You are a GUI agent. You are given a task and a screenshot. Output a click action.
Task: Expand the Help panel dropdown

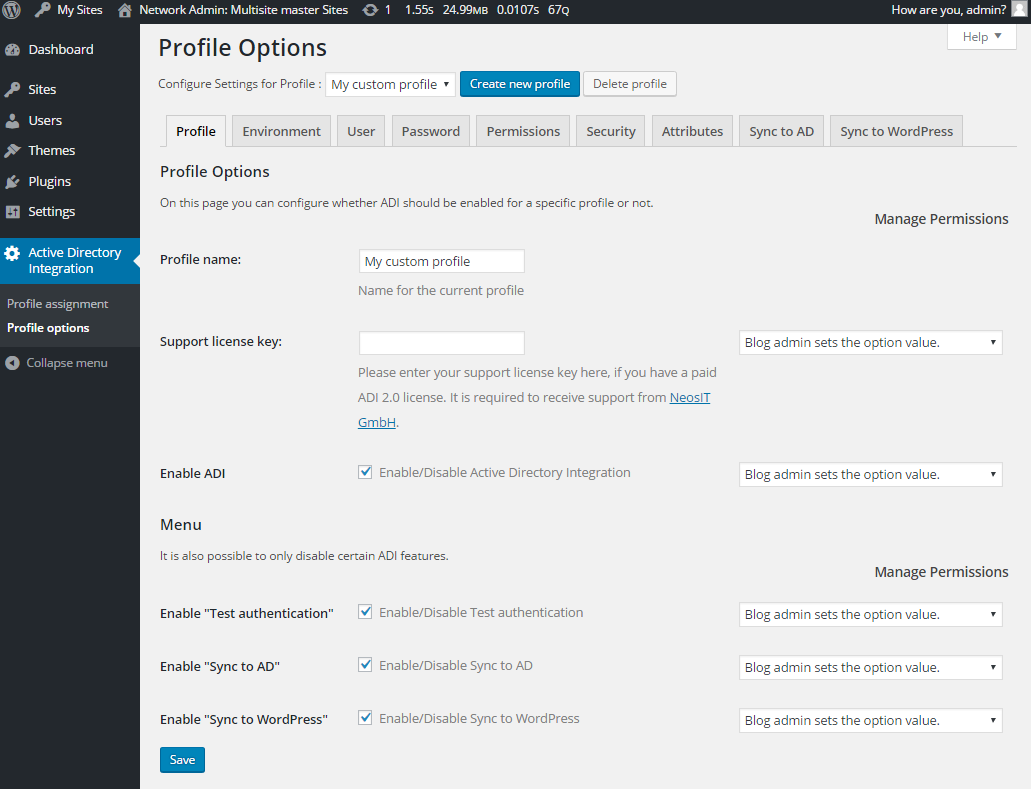981,37
